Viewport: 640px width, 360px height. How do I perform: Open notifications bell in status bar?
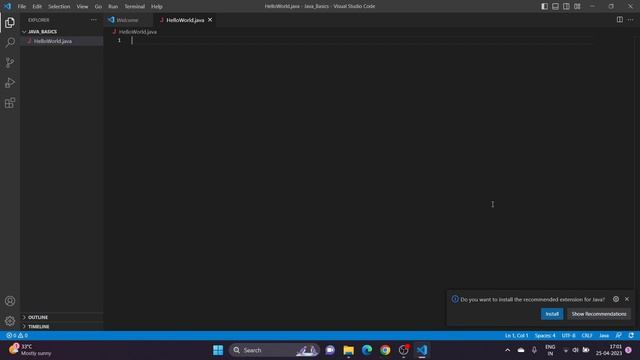point(631,335)
